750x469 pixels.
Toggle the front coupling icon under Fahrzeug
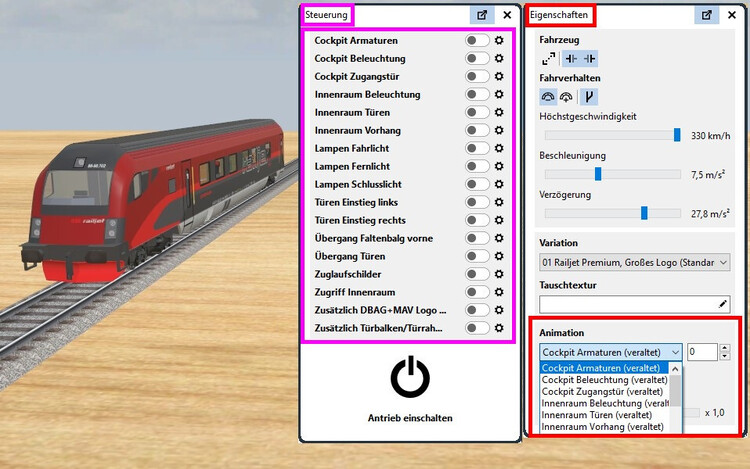pyautogui.click(x=571, y=58)
